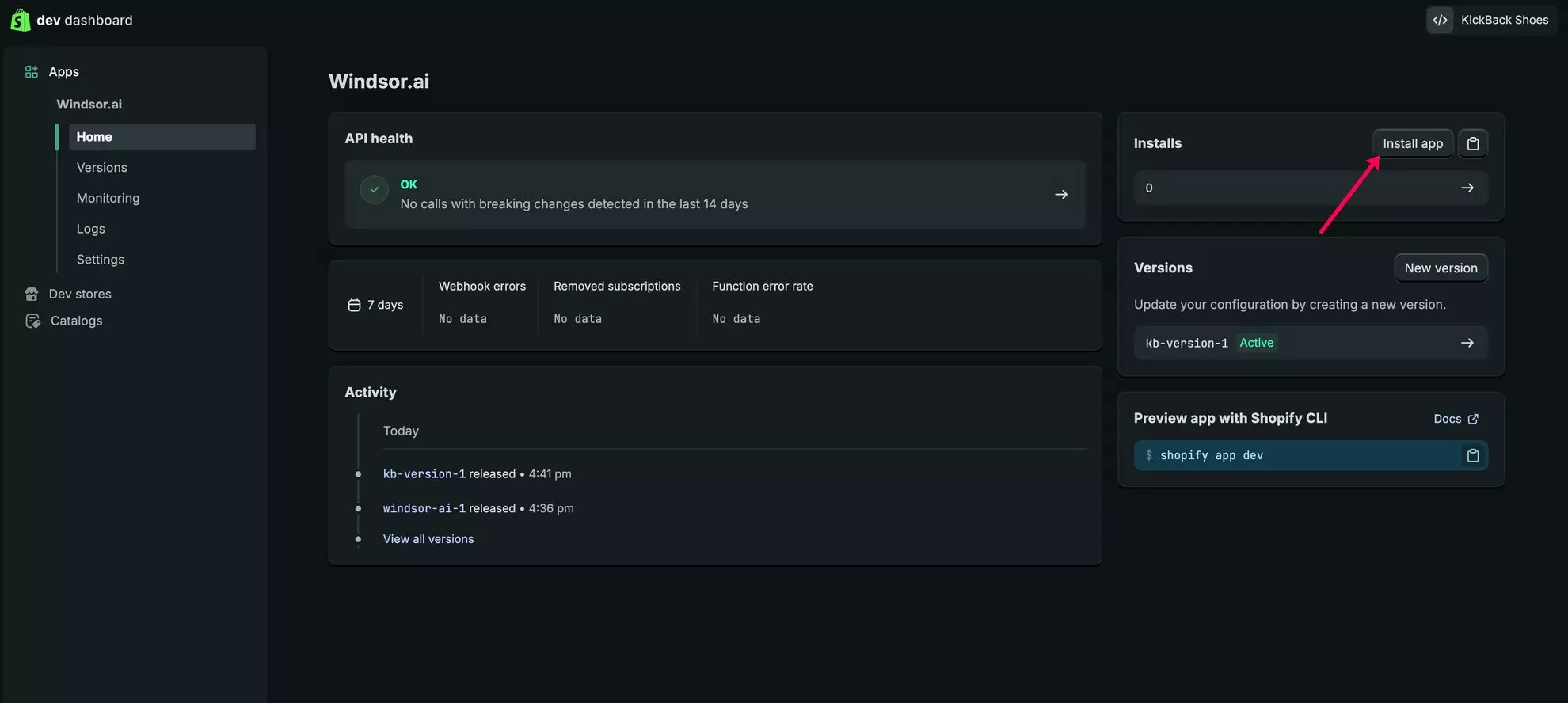
Task: Click the Windsor.ai page heading
Action: click(379, 82)
